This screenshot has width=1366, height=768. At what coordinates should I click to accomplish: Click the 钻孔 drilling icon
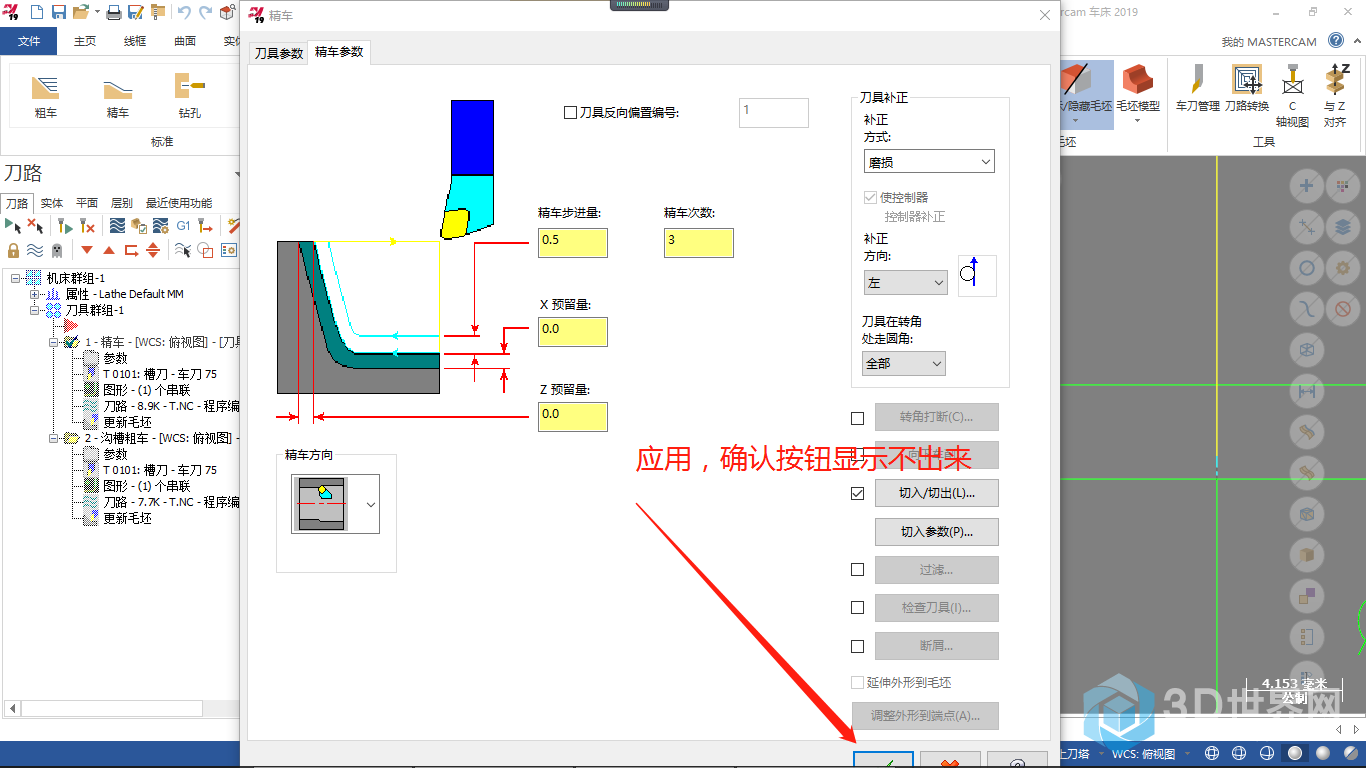point(189,87)
